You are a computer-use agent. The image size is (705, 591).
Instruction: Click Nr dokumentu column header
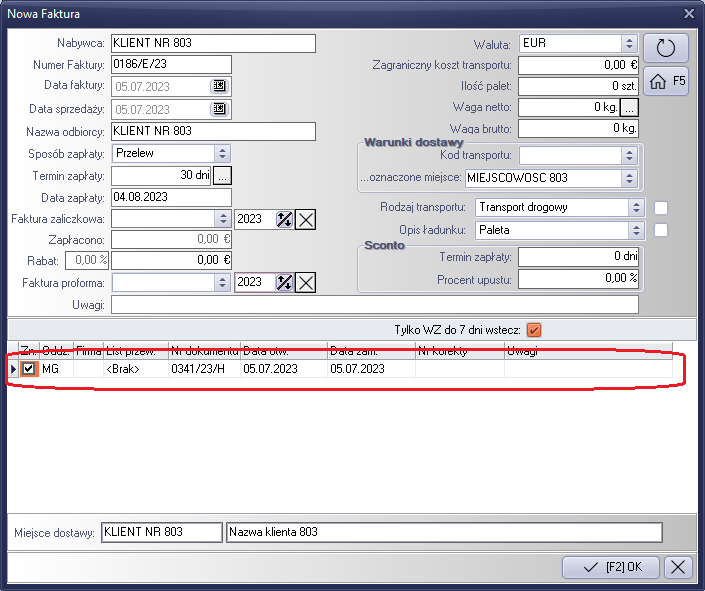pyautogui.click(x=204, y=351)
